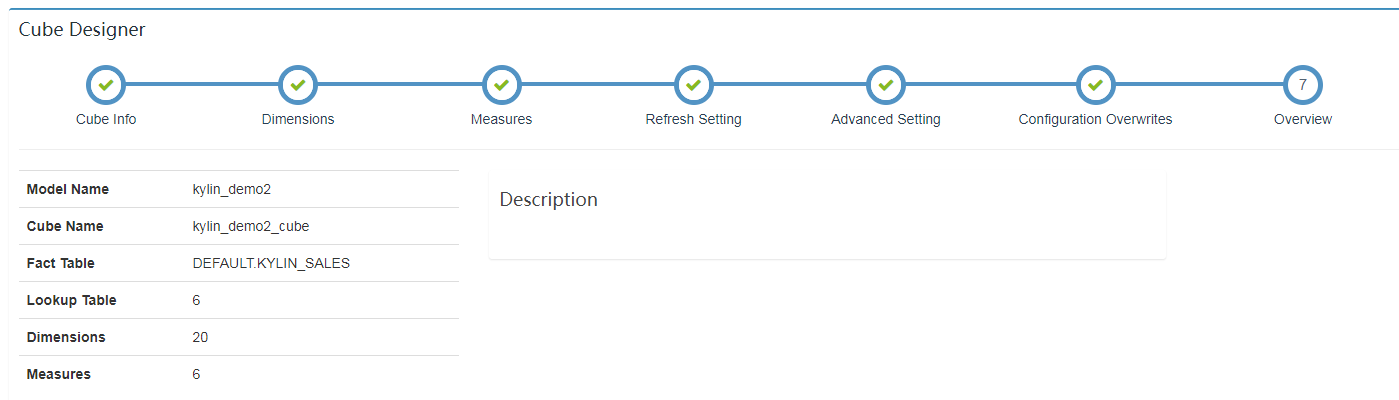Open the Refresh Setting label

[693, 119]
